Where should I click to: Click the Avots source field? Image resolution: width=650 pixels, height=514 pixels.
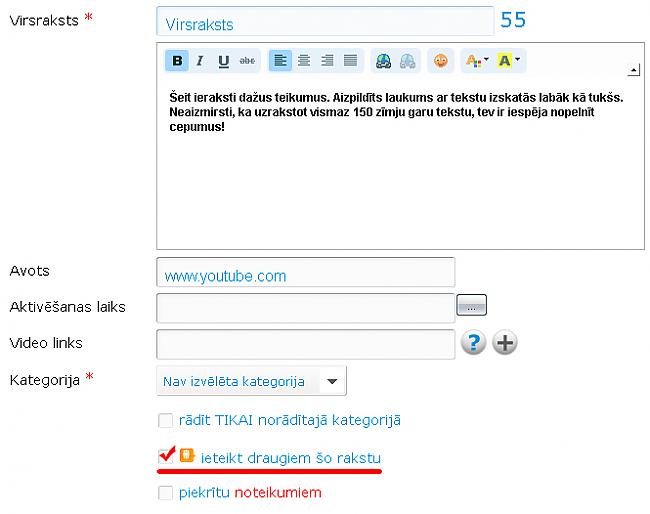pos(306,272)
